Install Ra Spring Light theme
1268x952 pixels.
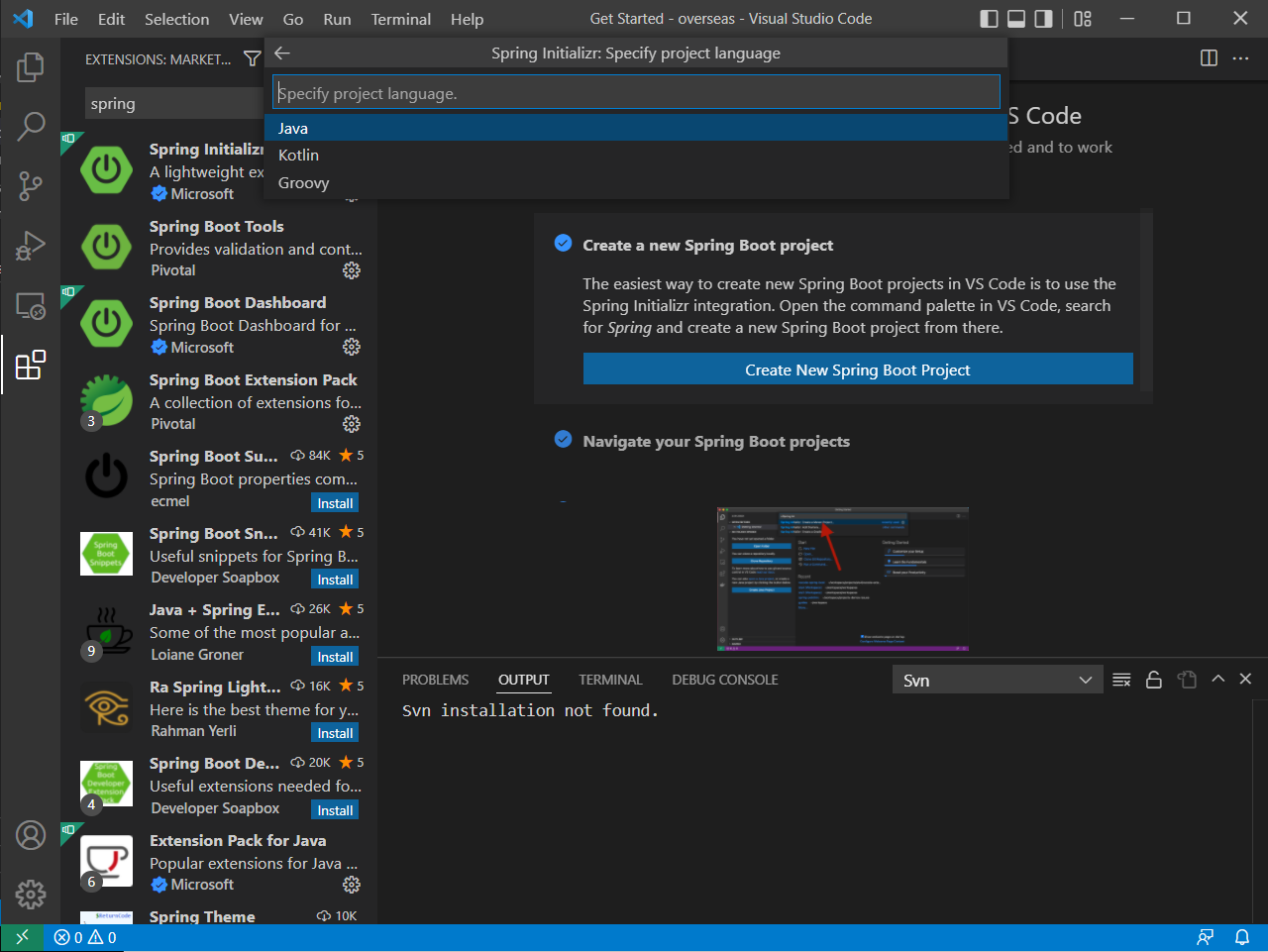[x=335, y=733]
